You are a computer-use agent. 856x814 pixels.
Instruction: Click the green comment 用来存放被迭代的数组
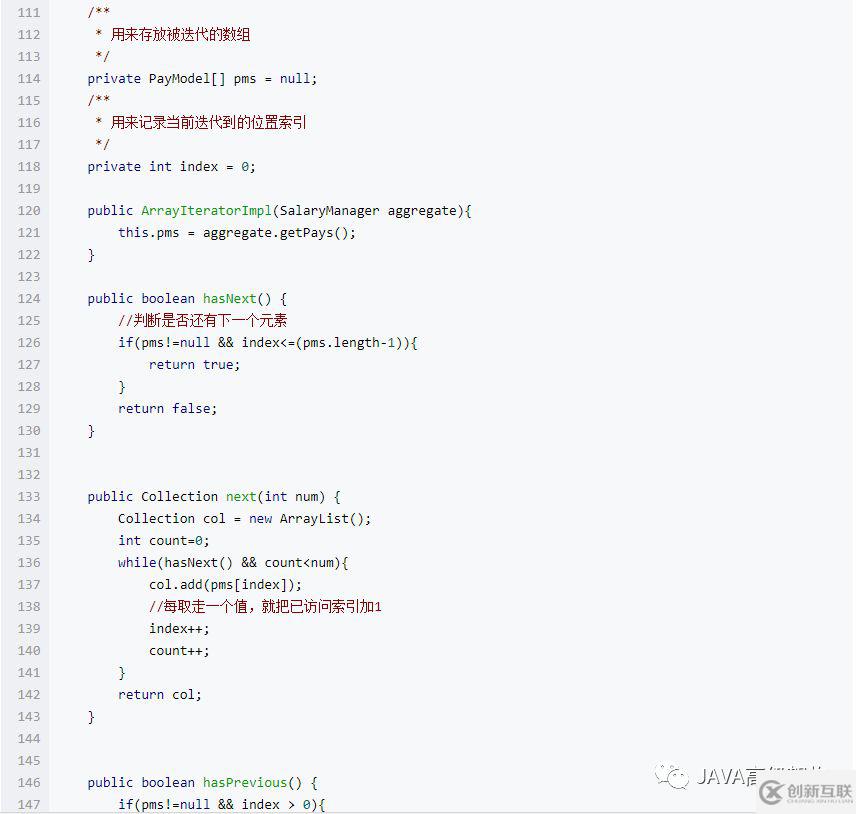click(x=180, y=34)
